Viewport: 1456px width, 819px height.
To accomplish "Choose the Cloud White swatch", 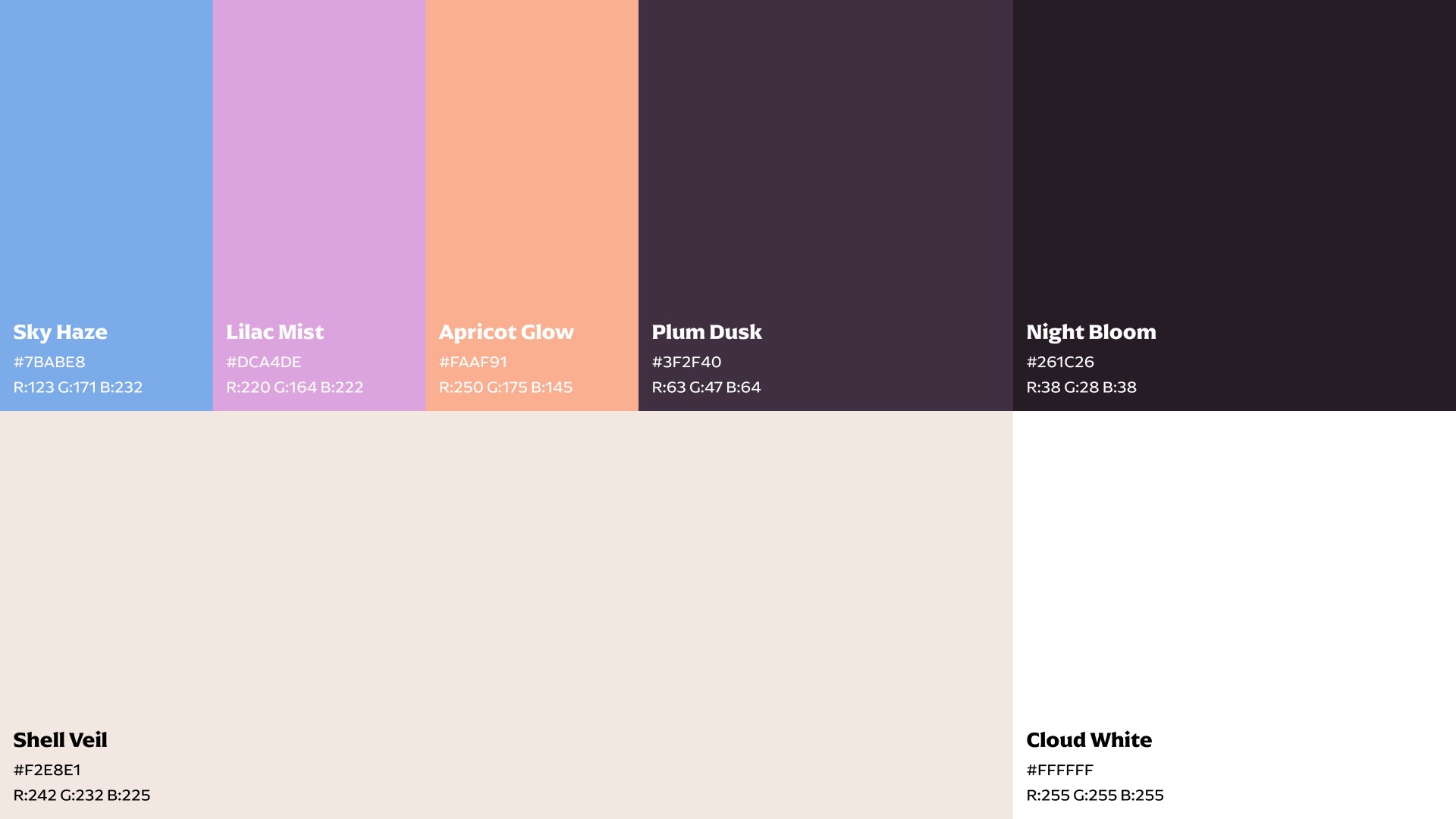I will pos(1234,569).
